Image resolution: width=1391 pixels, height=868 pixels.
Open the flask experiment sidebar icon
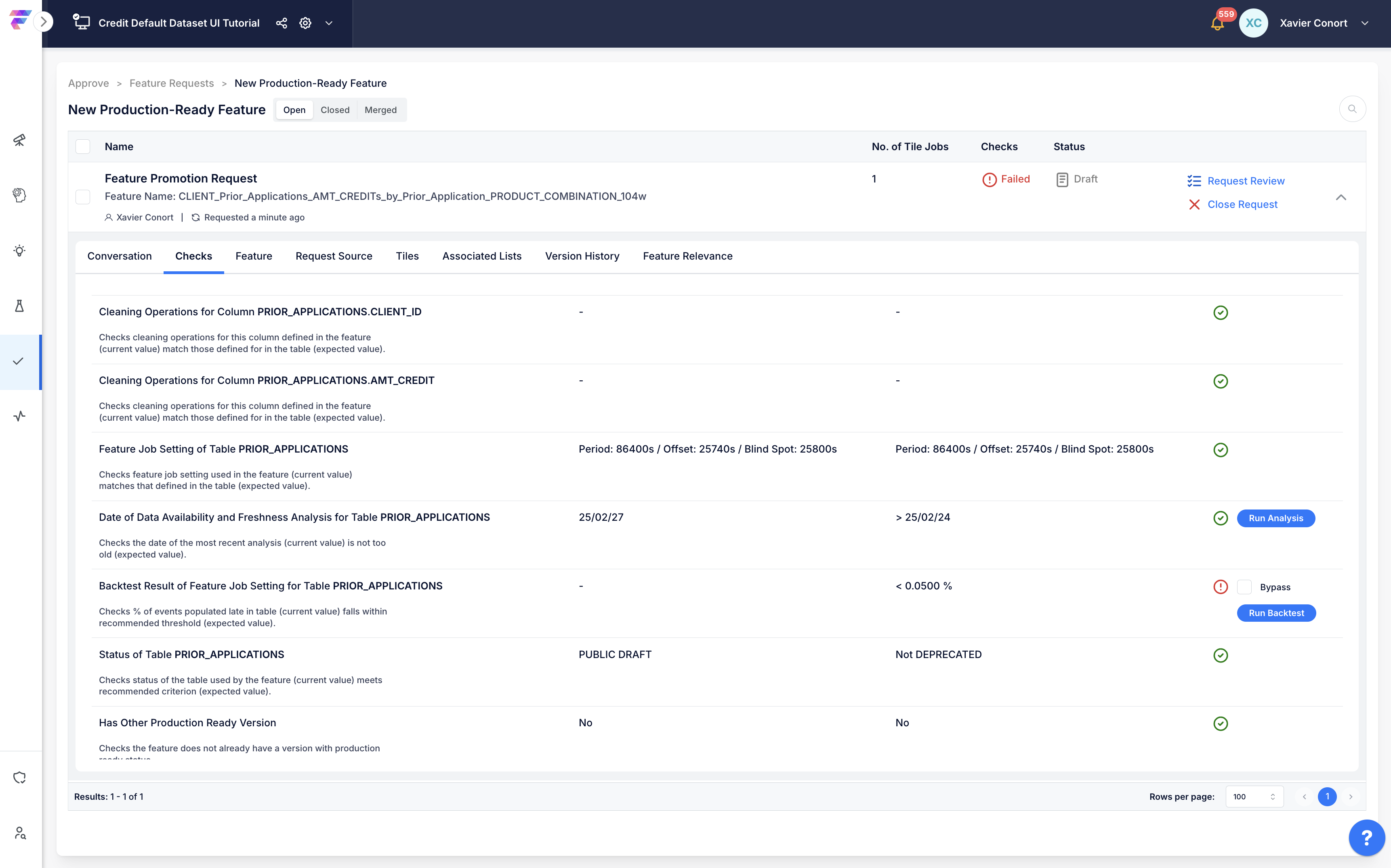(19, 305)
